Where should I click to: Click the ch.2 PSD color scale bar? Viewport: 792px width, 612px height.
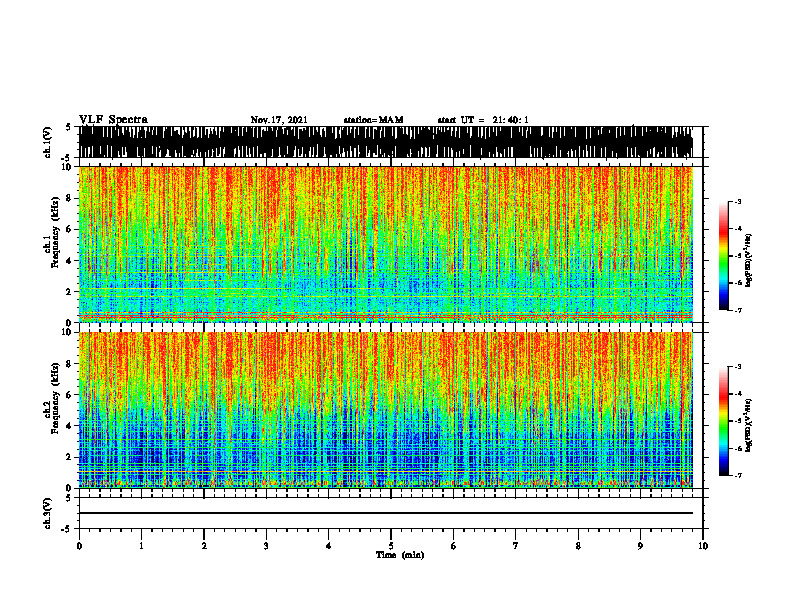click(724, 421)
